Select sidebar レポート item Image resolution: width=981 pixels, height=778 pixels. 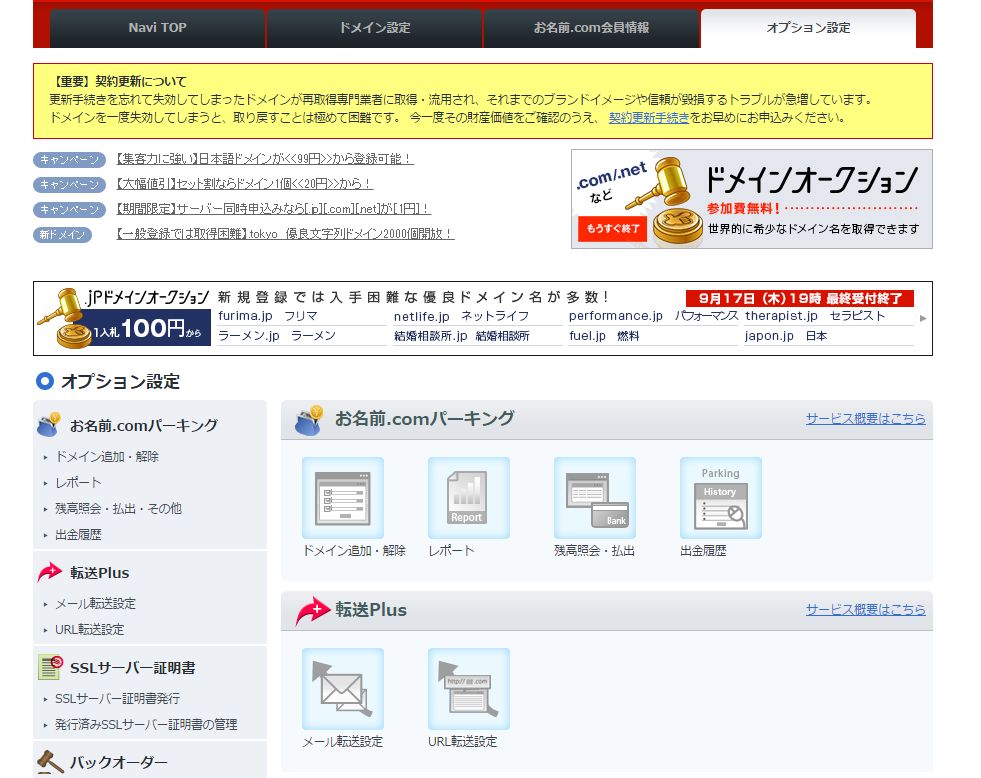coord(78,483)
